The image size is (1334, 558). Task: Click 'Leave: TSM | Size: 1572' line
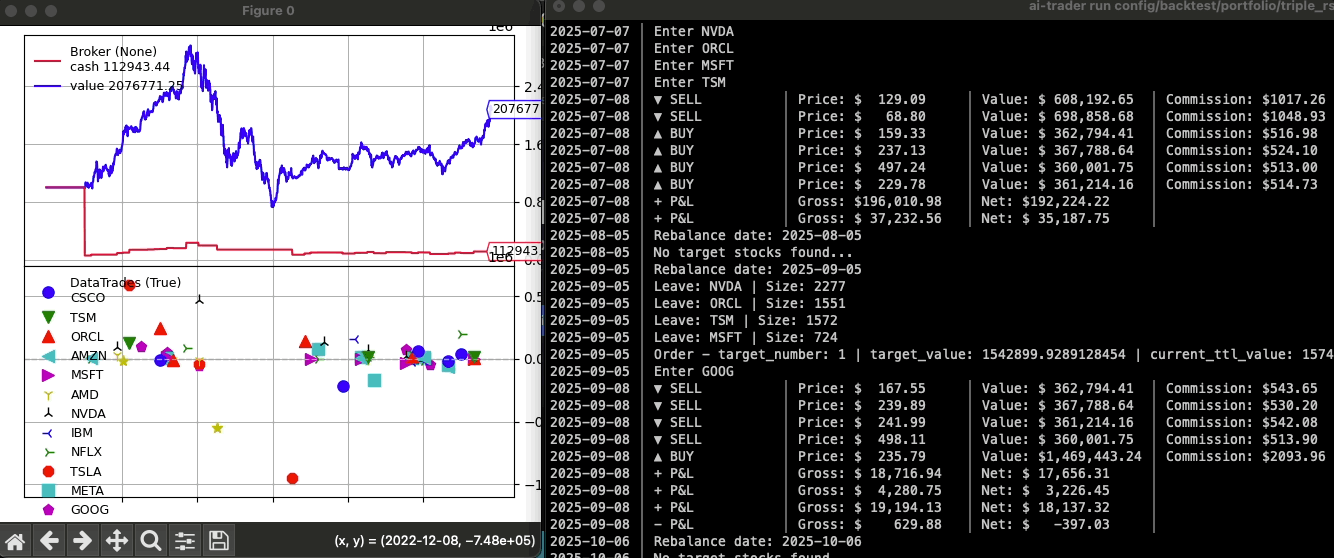coord(746,320)
